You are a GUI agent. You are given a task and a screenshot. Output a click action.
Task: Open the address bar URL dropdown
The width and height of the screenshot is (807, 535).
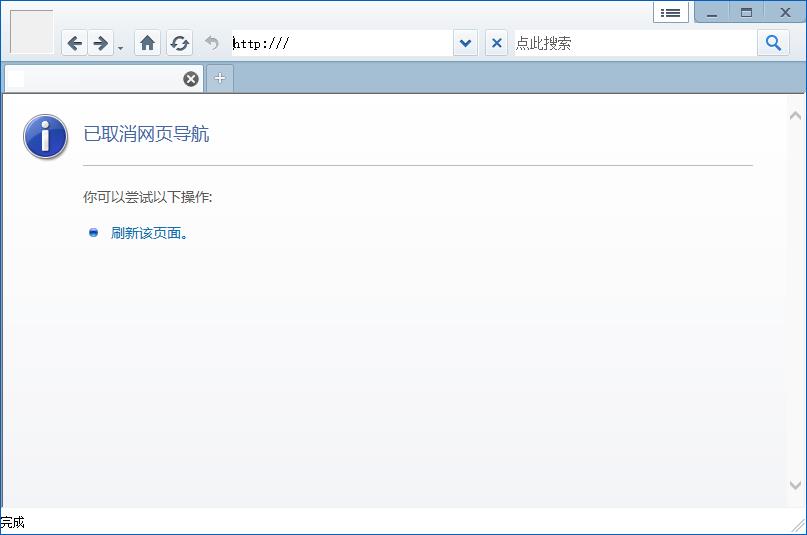465,43
